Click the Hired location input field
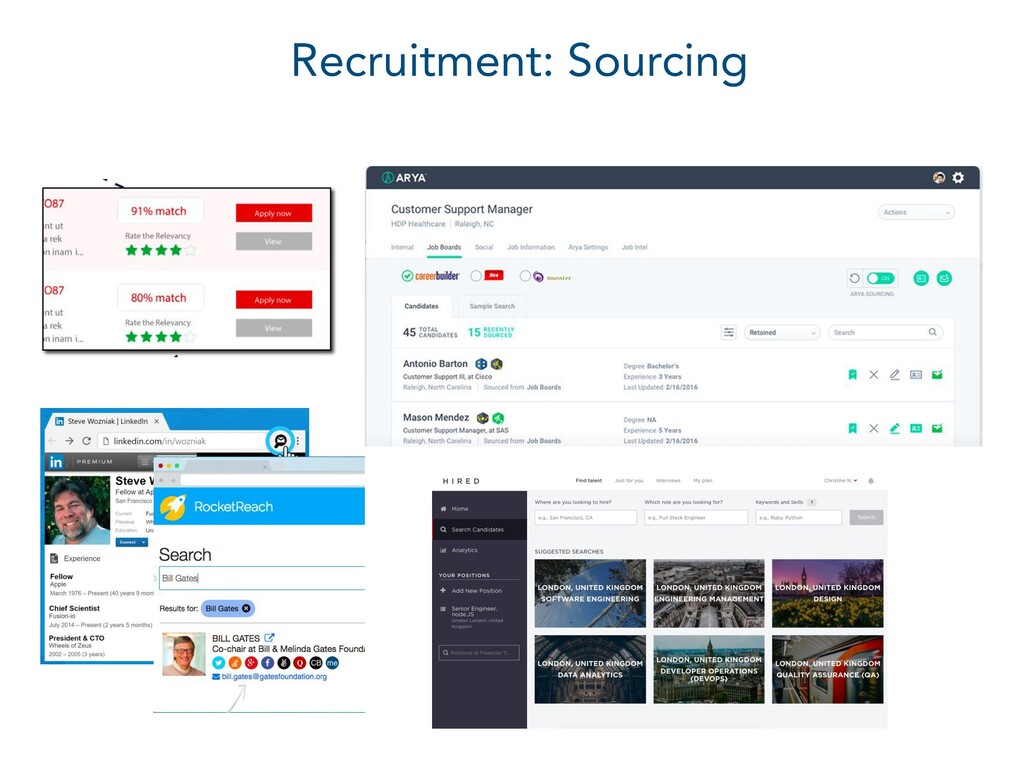 [x=585, y=517]
